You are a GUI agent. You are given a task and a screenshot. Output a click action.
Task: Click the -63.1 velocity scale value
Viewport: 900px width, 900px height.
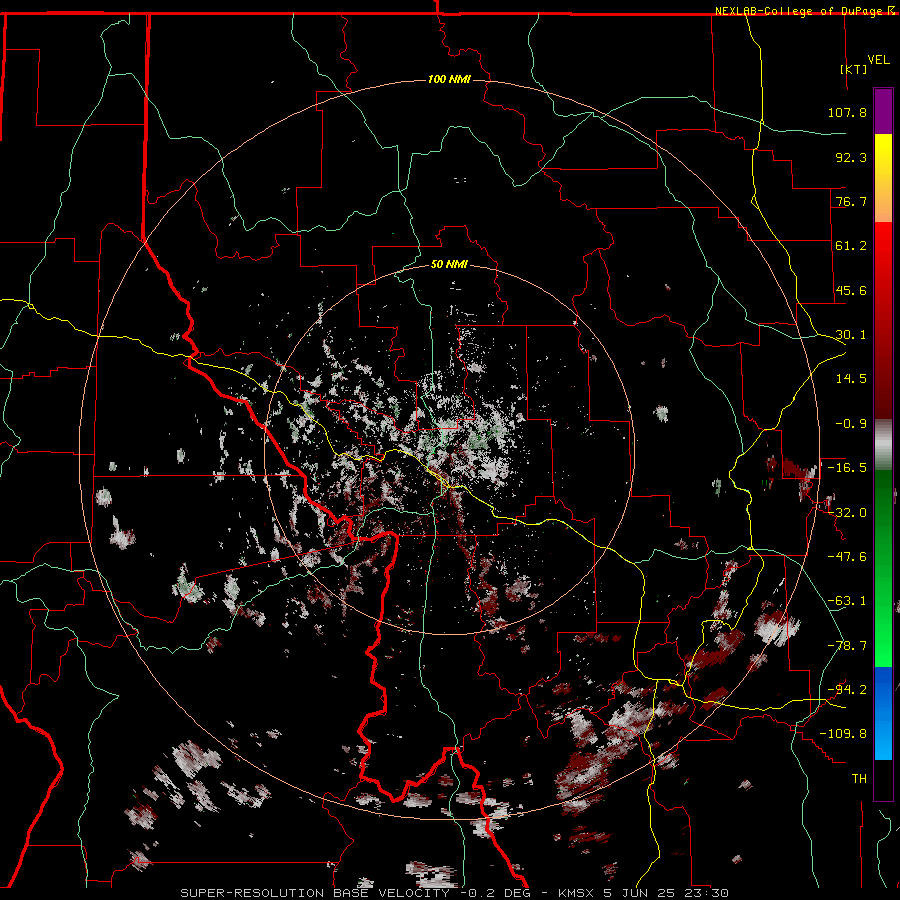pyautogui.click(x=847, y=601)
